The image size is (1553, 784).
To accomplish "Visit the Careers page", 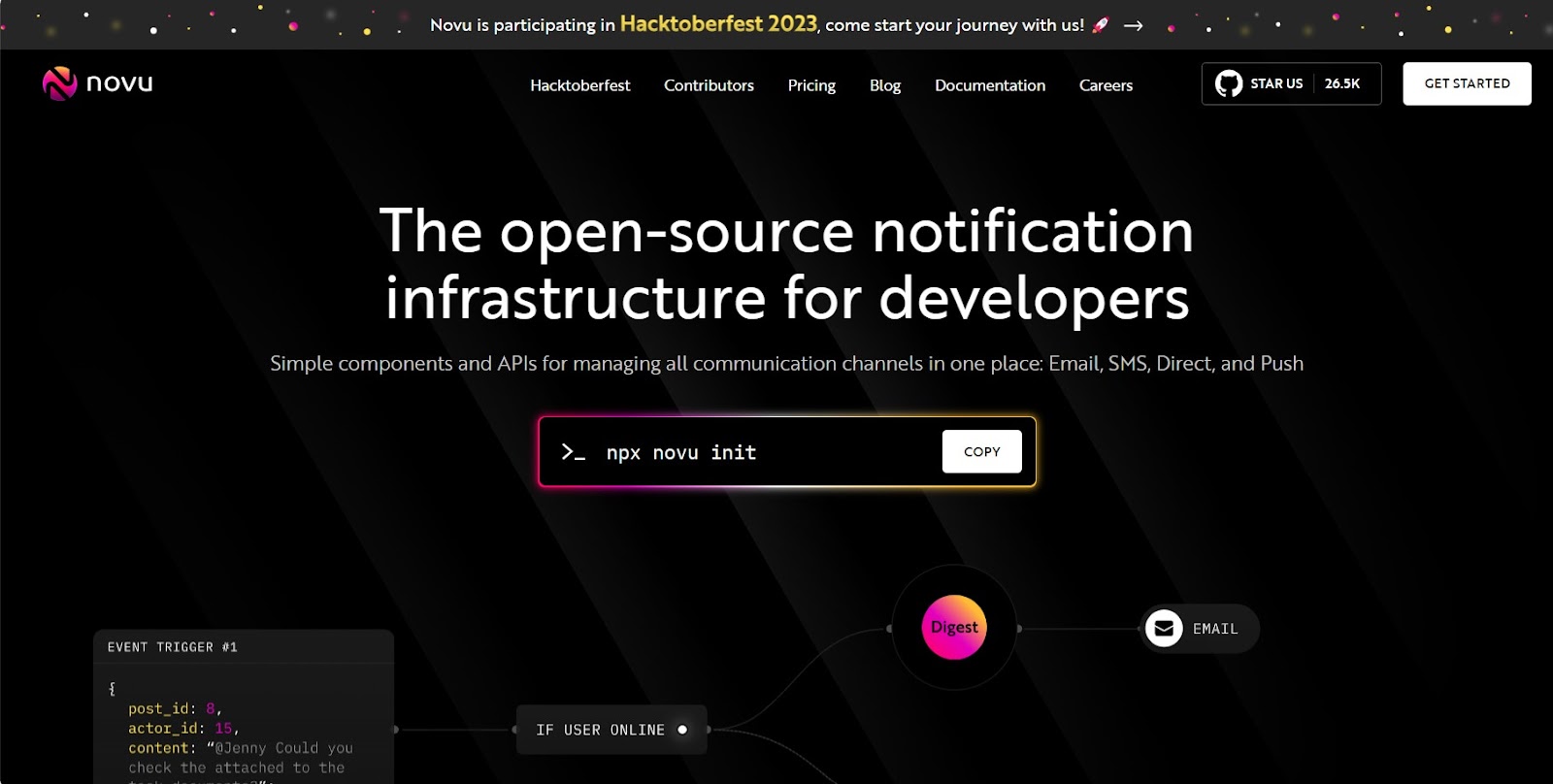I will [x=1106, y=85].
